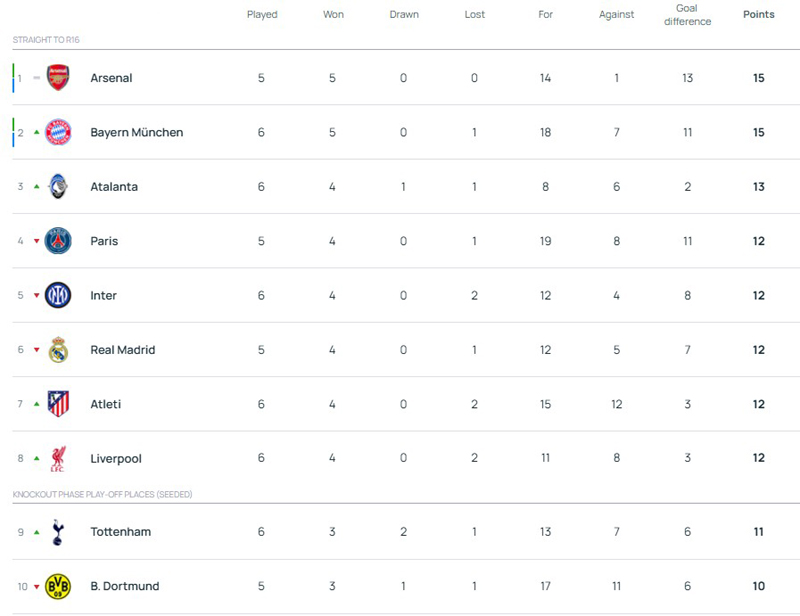
Task: Click the red down arrow beside Paris
Action: (x=37, y=241)
